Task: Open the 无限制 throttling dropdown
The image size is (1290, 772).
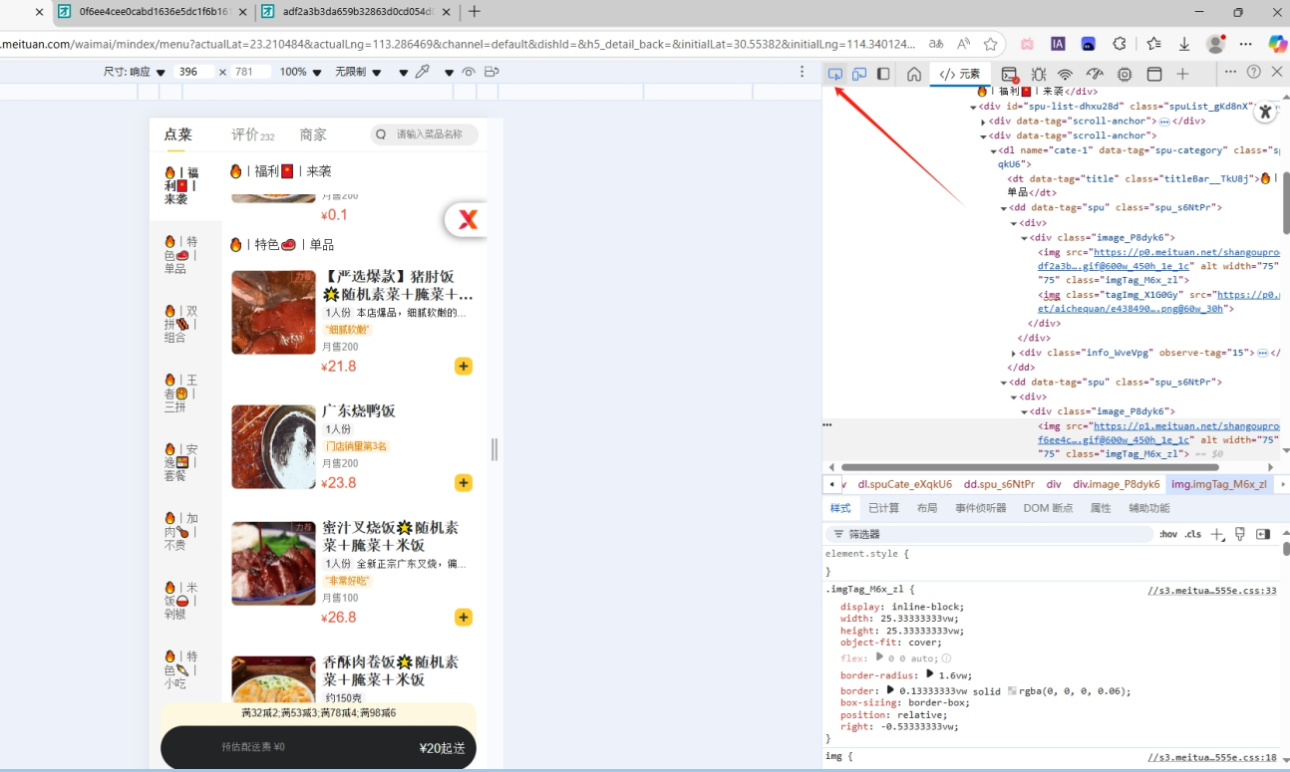Action: pos(357,72)
